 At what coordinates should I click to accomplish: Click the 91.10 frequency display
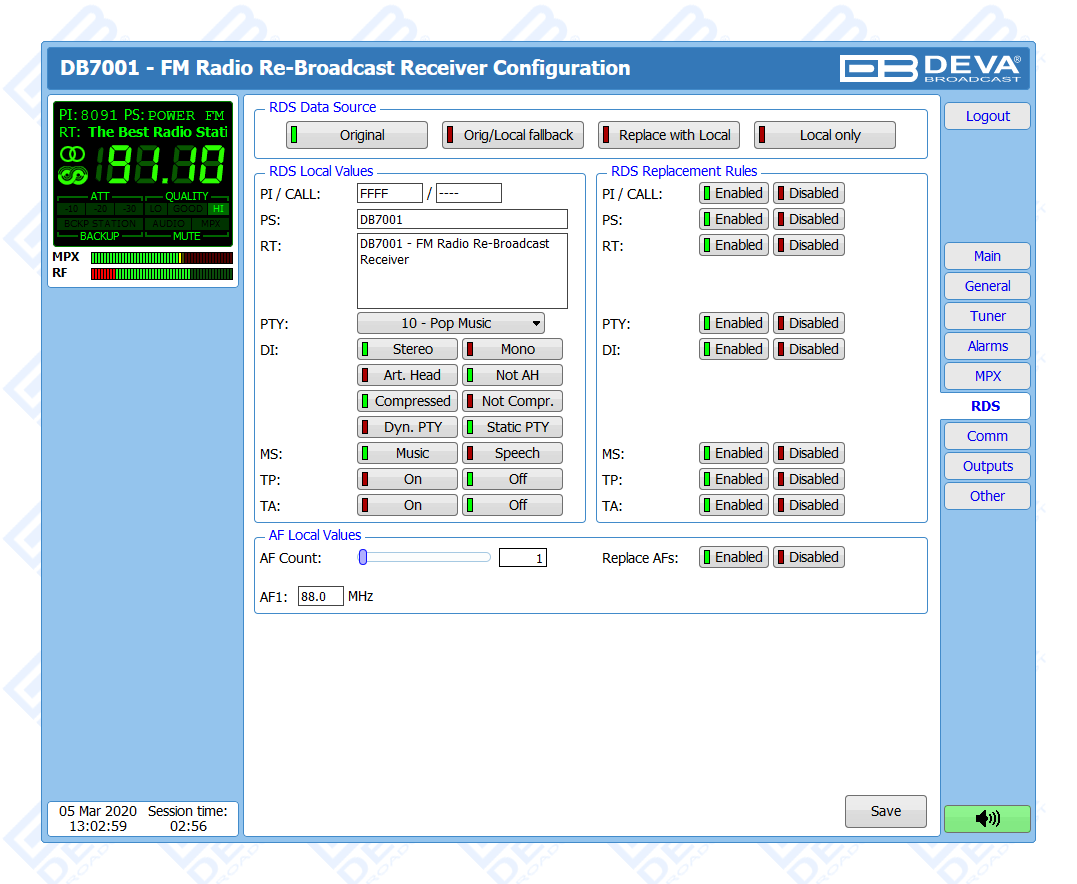166,165
